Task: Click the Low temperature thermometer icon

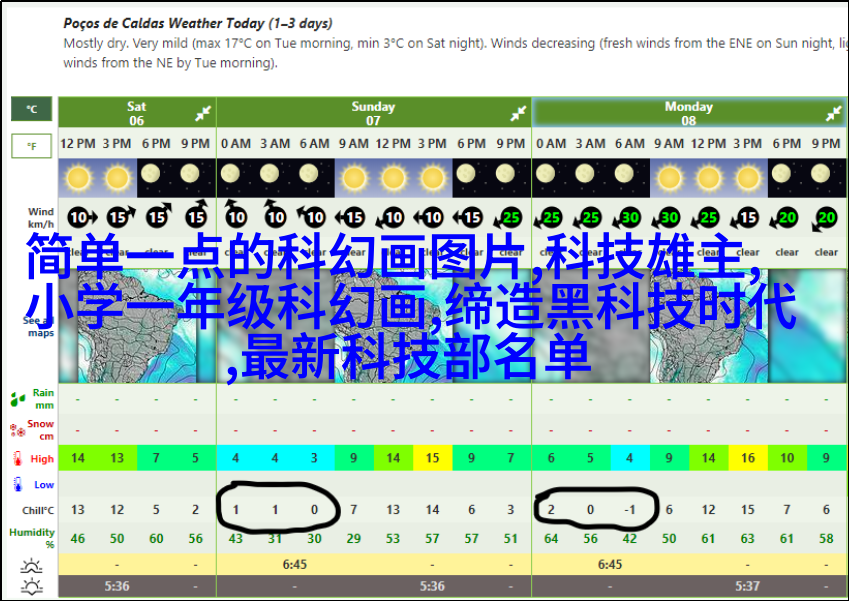Action: (x=17, y=484)
